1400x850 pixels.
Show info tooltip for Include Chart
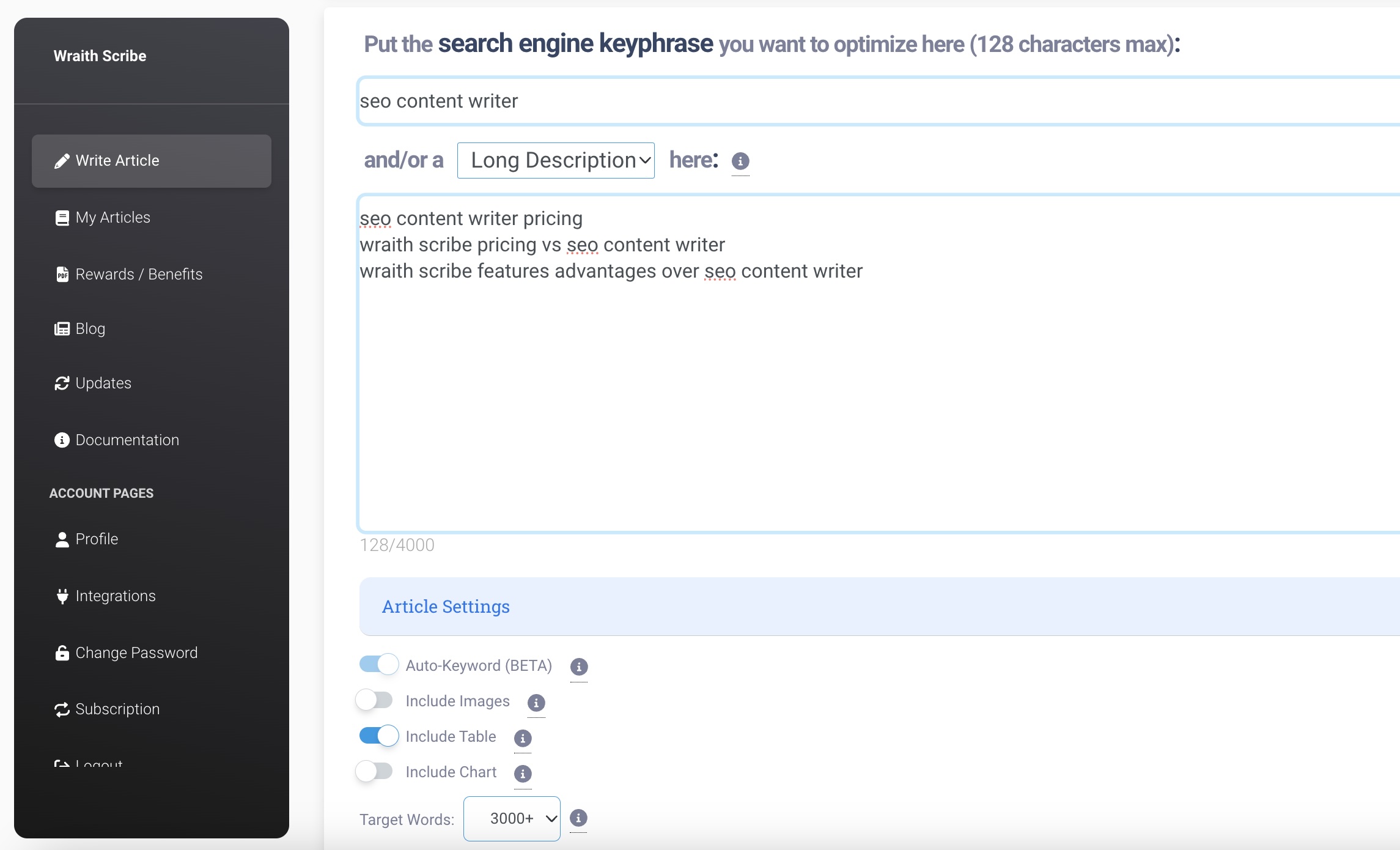(x=523, y=774)
